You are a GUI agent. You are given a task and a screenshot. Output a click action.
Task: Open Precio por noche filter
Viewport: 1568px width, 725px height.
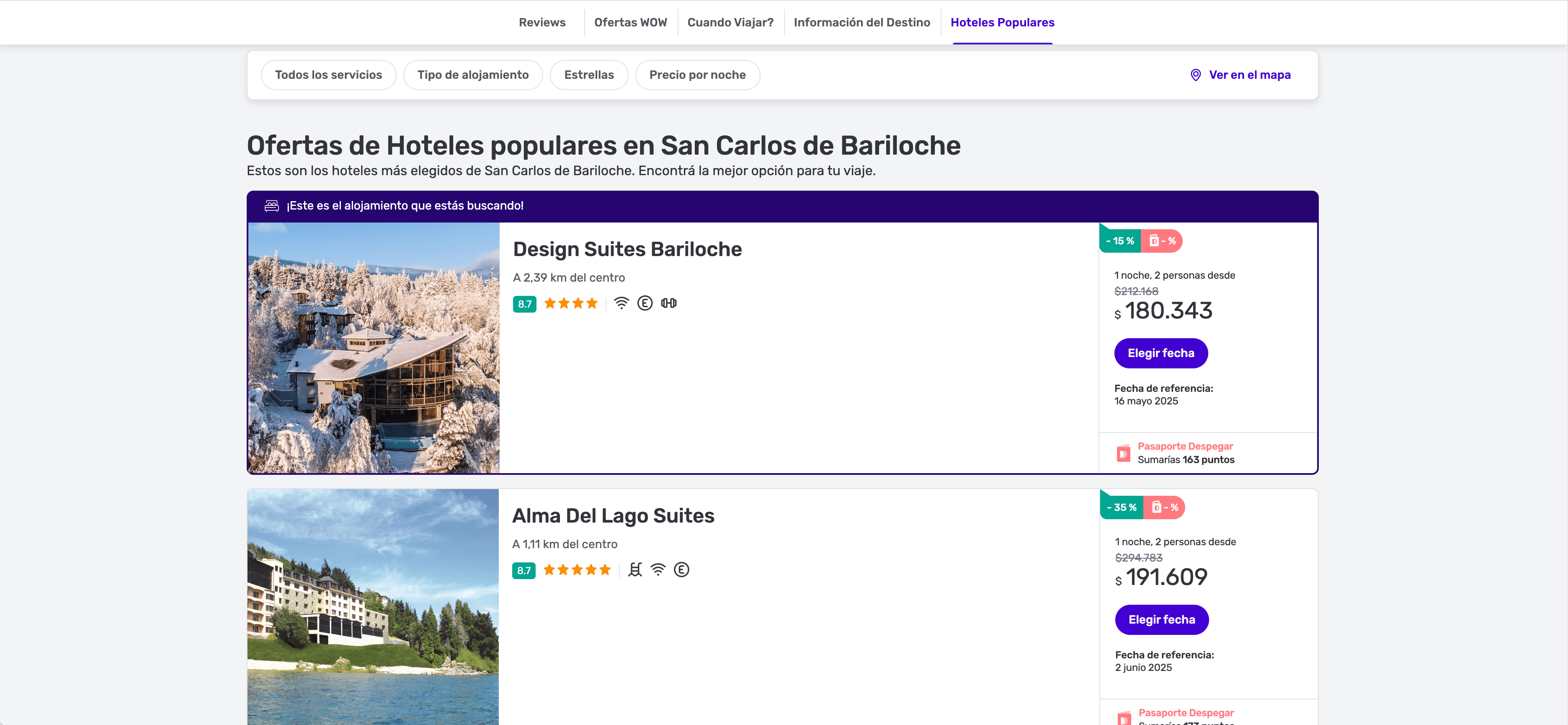(697, 75)
